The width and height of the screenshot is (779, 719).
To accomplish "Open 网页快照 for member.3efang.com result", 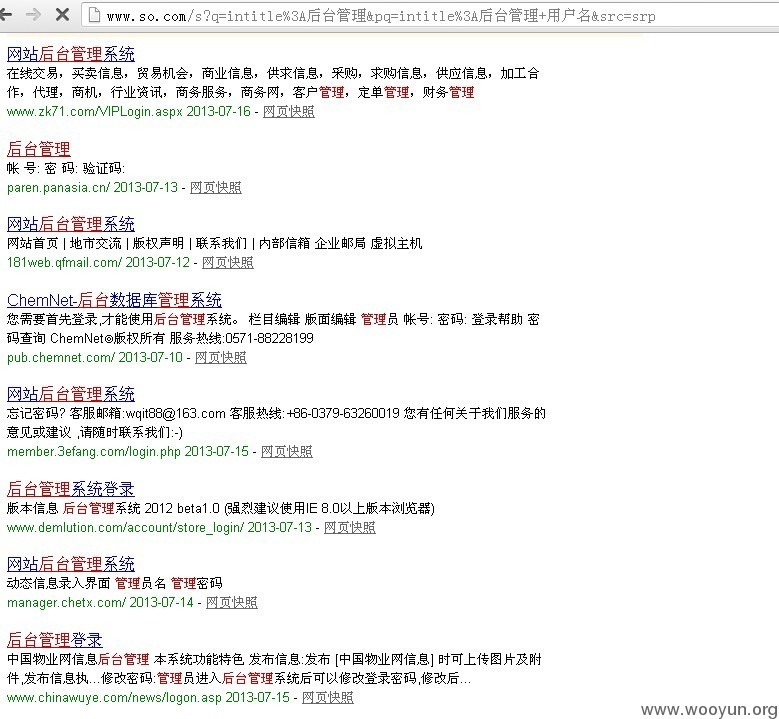I will click(x=287, y=451).
